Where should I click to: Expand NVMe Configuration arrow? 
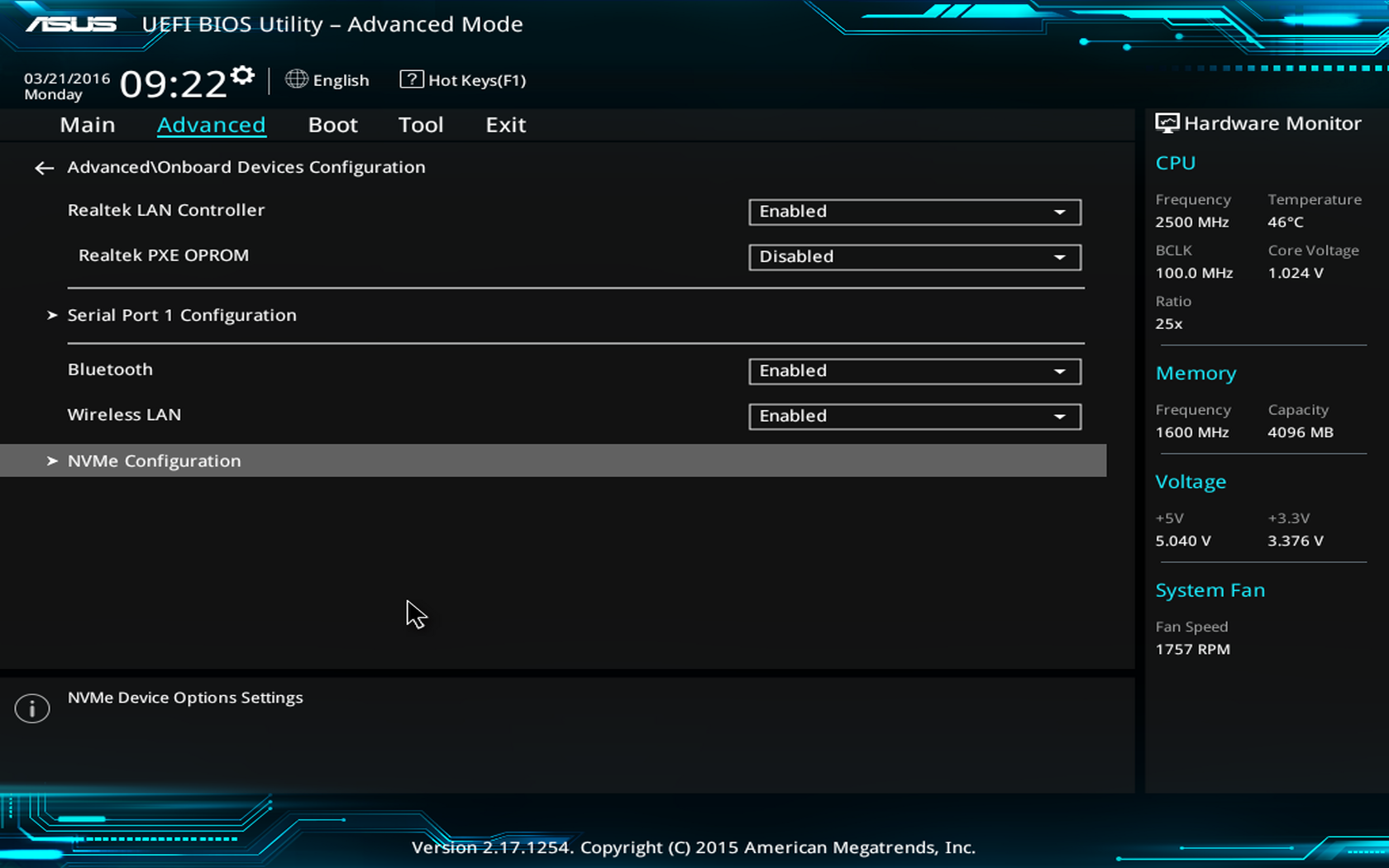click(52, 460)
